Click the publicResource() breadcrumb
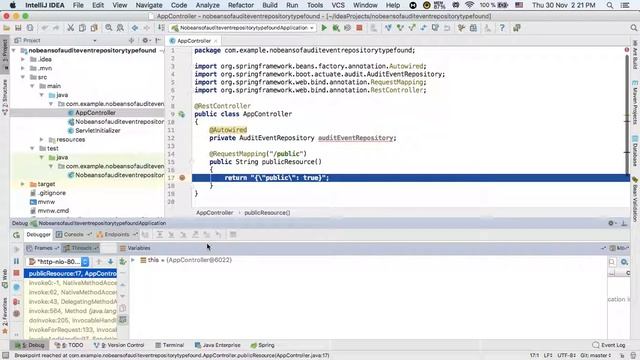The height and width of the screenshot is (360, 640). 267,213
